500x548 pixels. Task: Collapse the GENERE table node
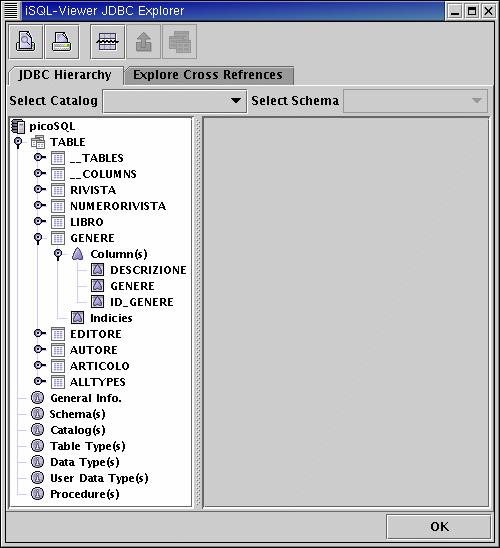pyautogui.click(x=38, y=238)
